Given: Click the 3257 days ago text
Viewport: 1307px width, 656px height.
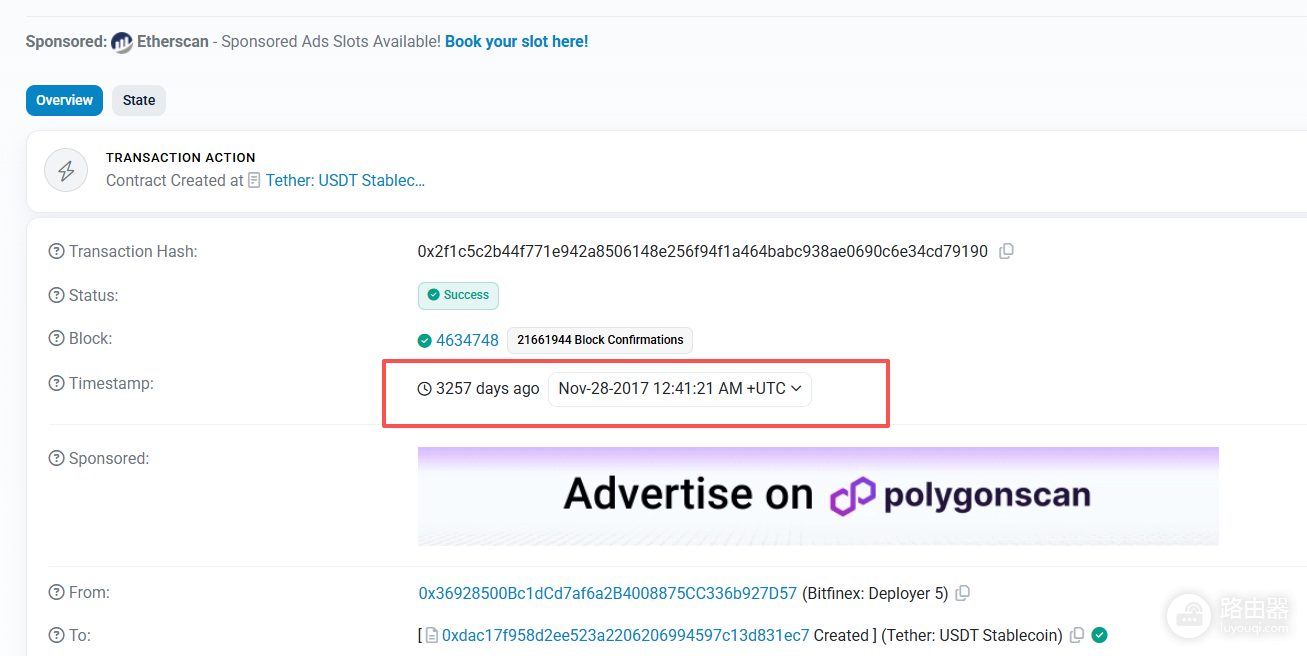Looking at the screenshot, I should click(x=488, y=389).
